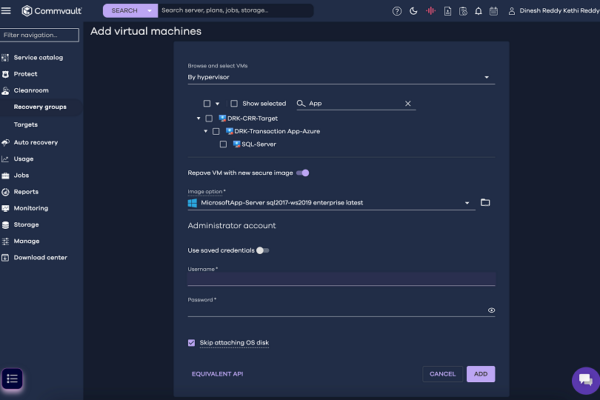Click the Cleanroom sidebar icon
This screenshot has width=600, height=400.
(x=5, y=91)
